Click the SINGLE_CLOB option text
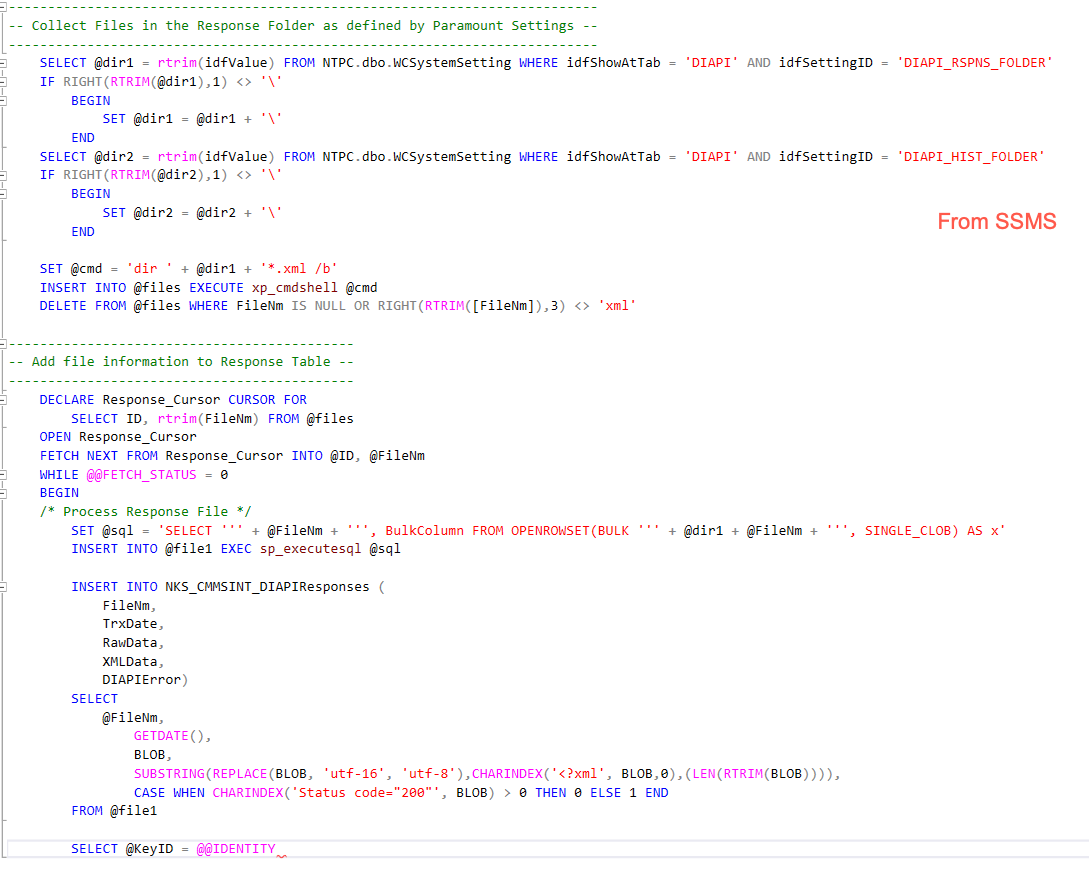Viewport: 1089px width, 883px height. [908, 531]
